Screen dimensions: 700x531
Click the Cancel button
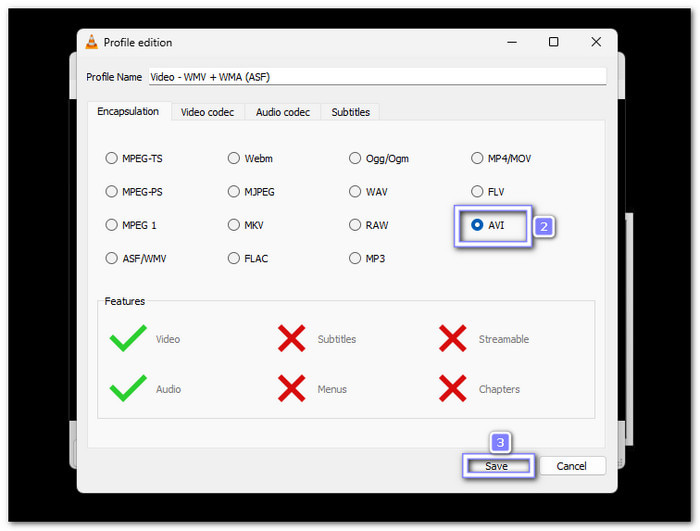click(x=572, y=466)
